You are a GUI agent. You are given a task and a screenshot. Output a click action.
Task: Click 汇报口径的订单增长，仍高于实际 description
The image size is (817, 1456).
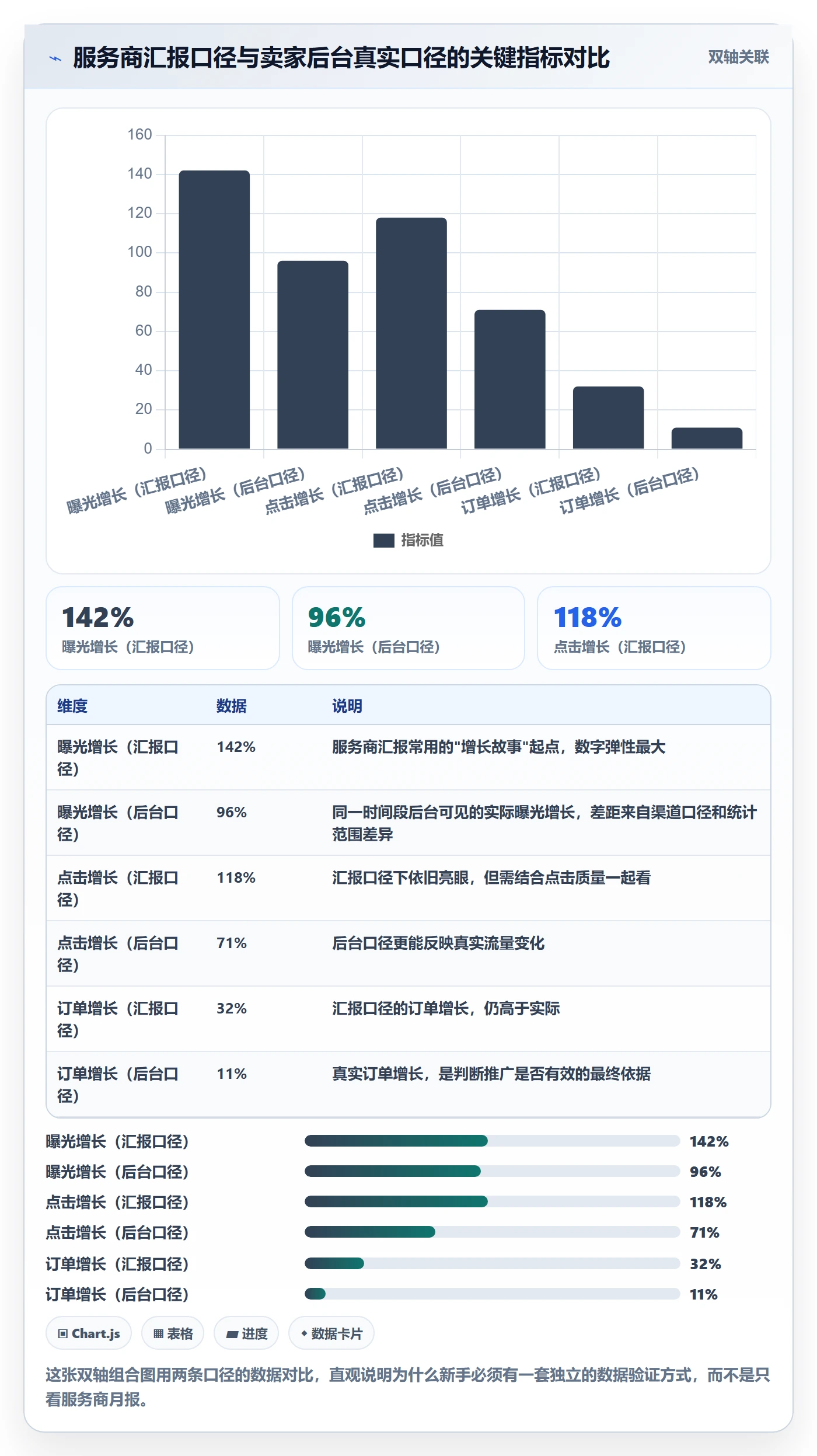[446, 1009]
